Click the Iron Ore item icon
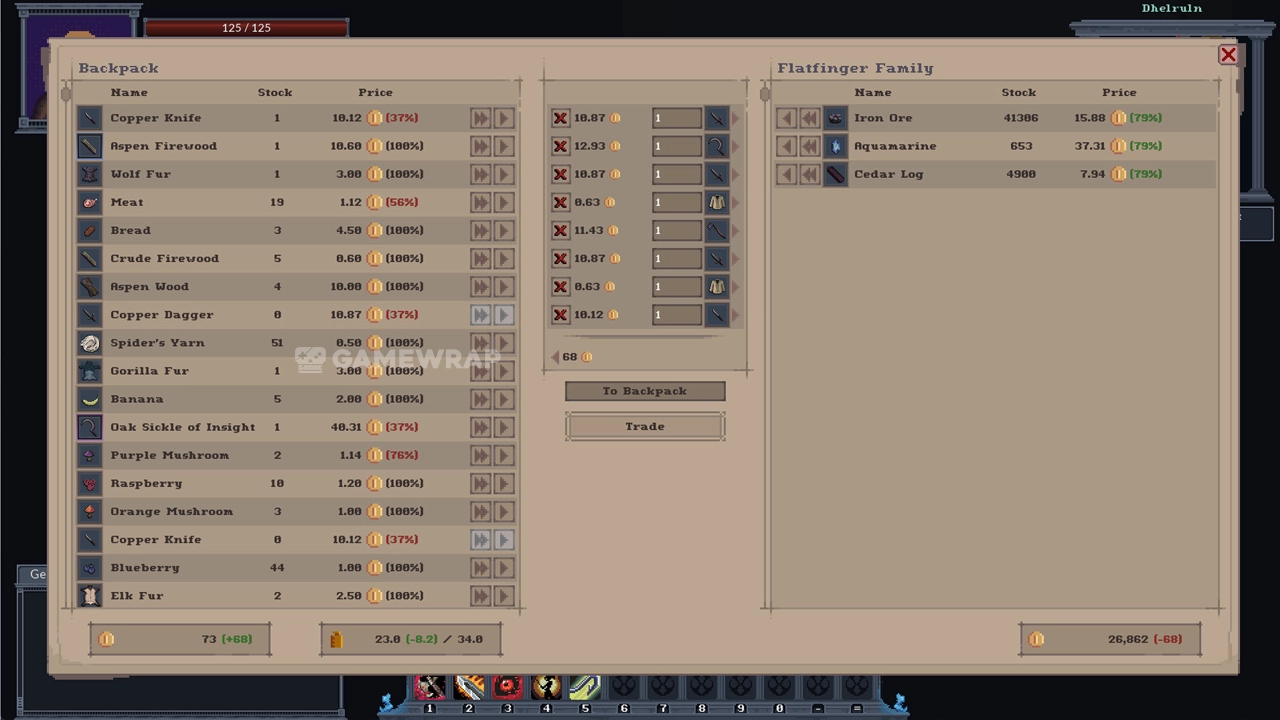This screenshot has height=720, width=1280. [x=835, y=118]
